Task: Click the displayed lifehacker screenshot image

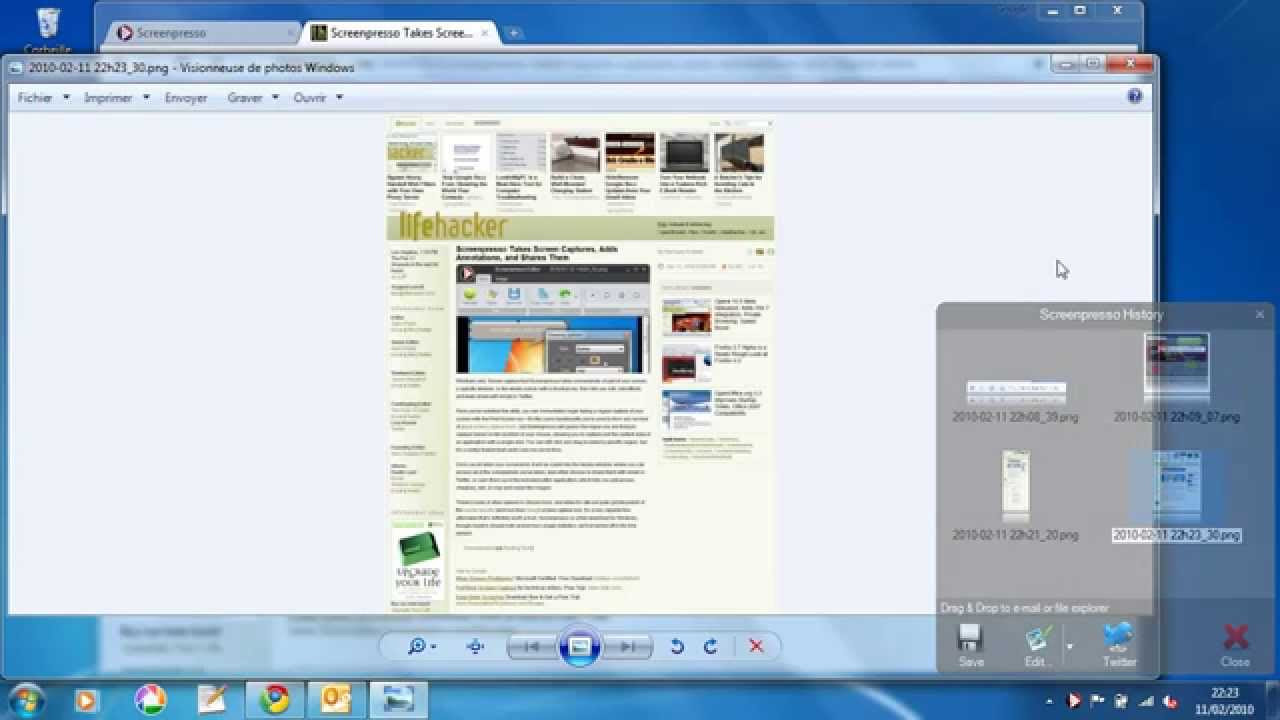Action: [x=580, y=365]
